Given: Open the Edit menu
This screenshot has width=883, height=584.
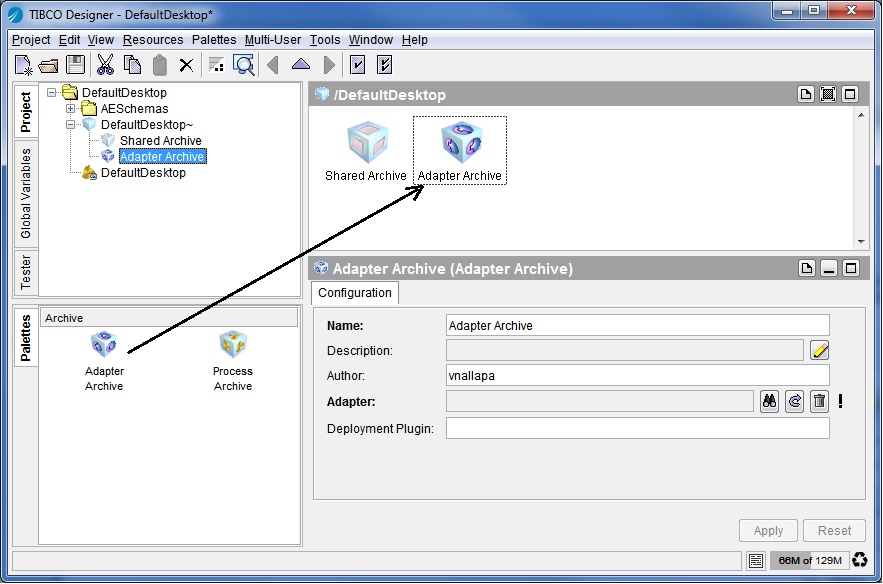Looking at the screenshot, I should point(69,40).
